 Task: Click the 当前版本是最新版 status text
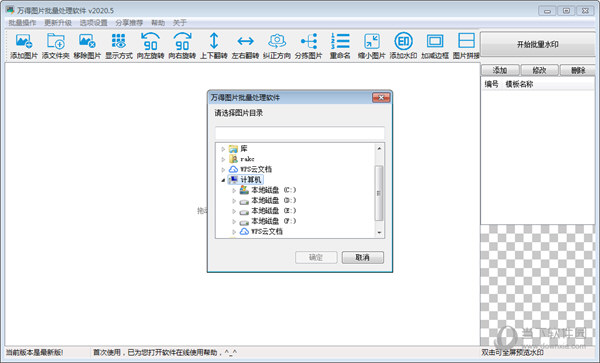(x=34, y=353)
